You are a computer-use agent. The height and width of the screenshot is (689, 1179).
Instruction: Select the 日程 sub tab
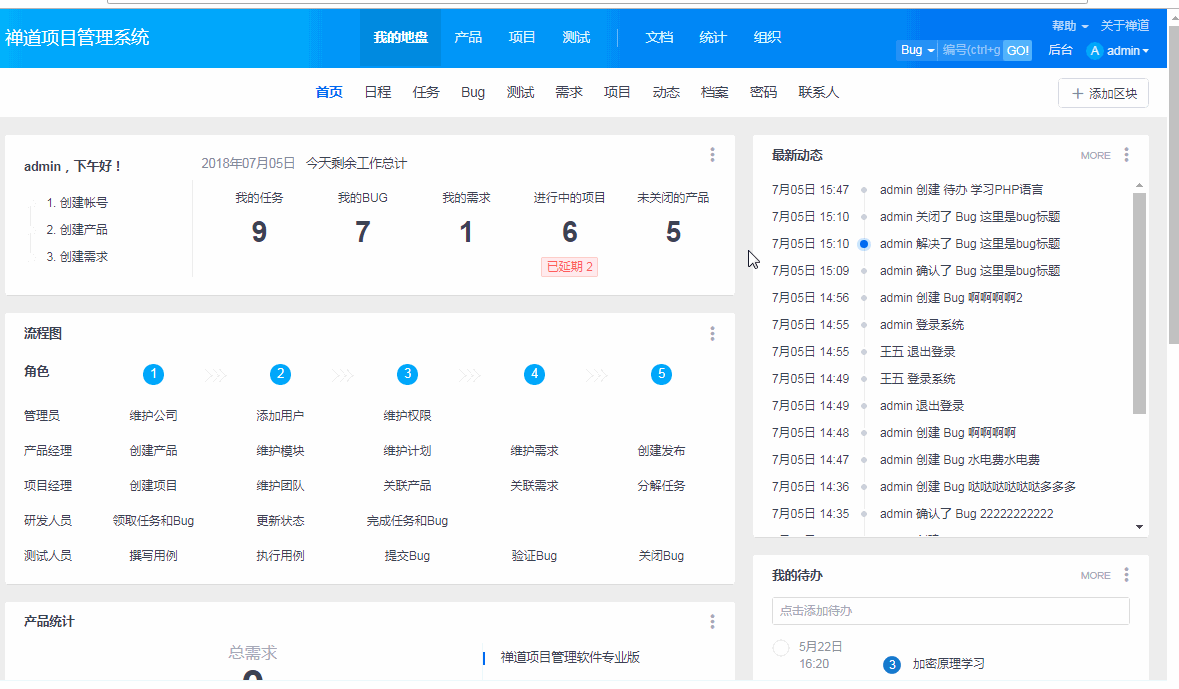click(377, 92)
